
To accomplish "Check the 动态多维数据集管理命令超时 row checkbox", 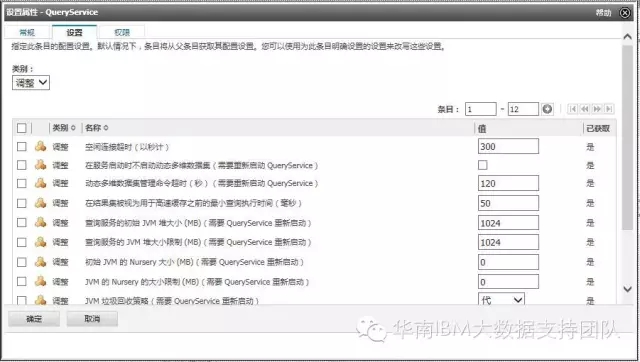I will tap(22, 184).
